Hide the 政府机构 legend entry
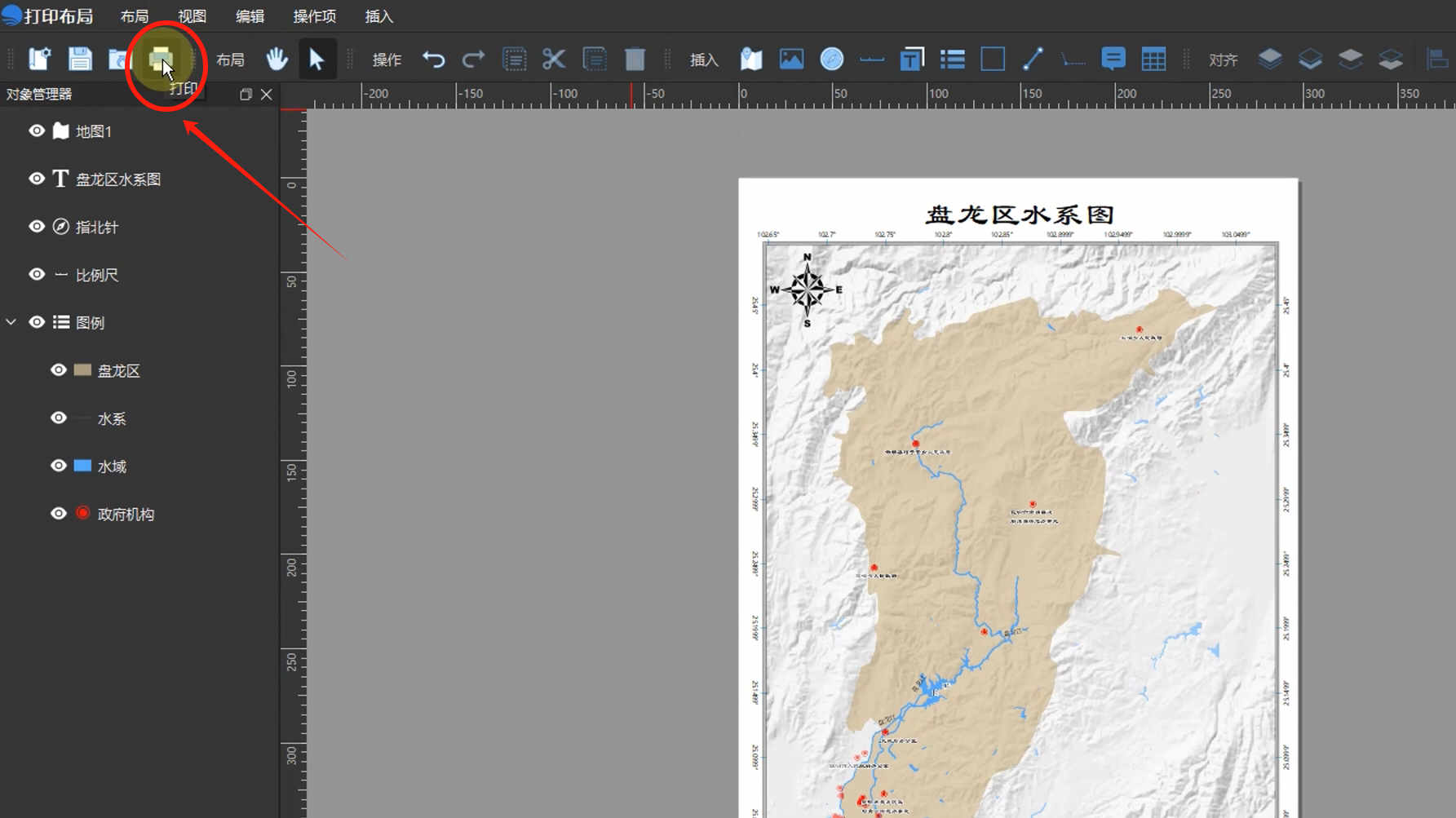 59,514
